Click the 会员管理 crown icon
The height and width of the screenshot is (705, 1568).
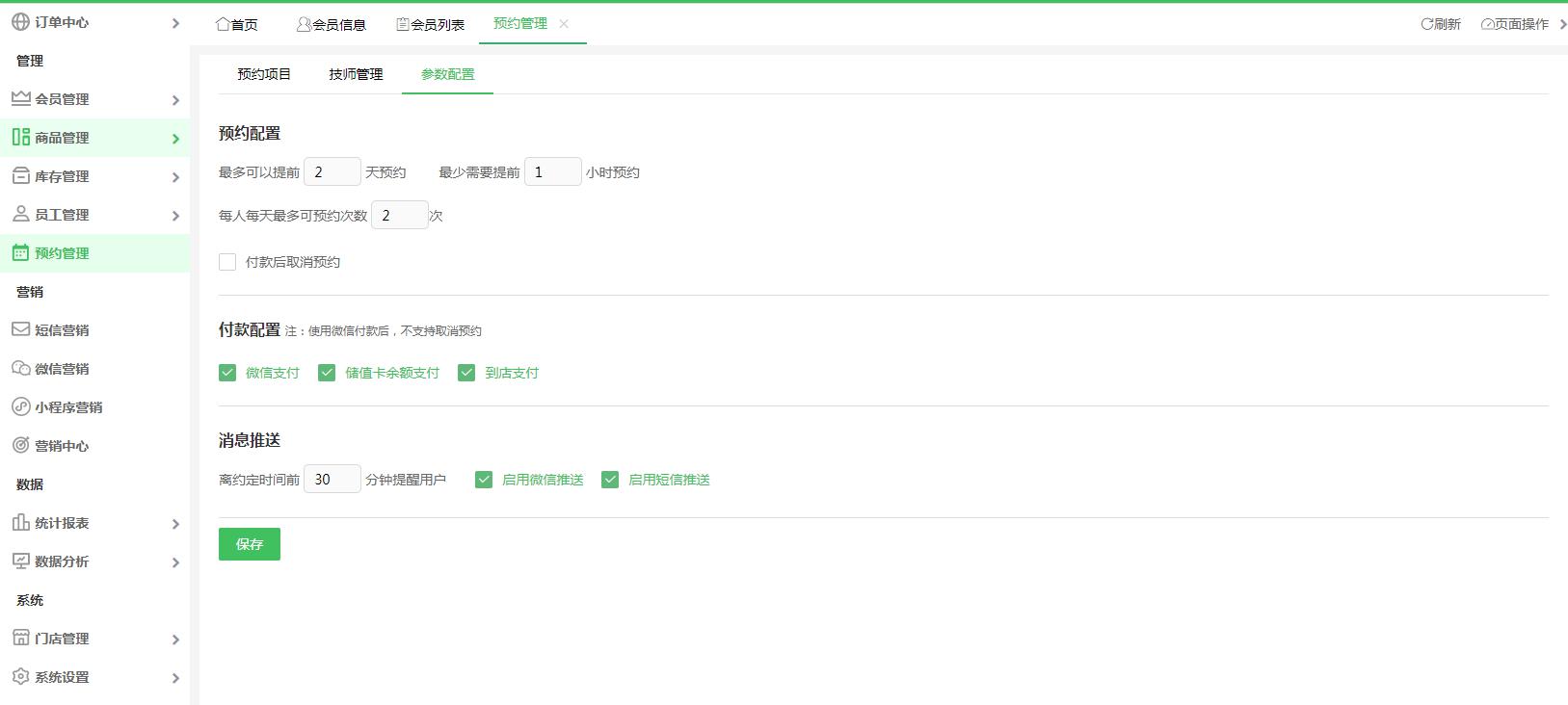click(20, 98)
